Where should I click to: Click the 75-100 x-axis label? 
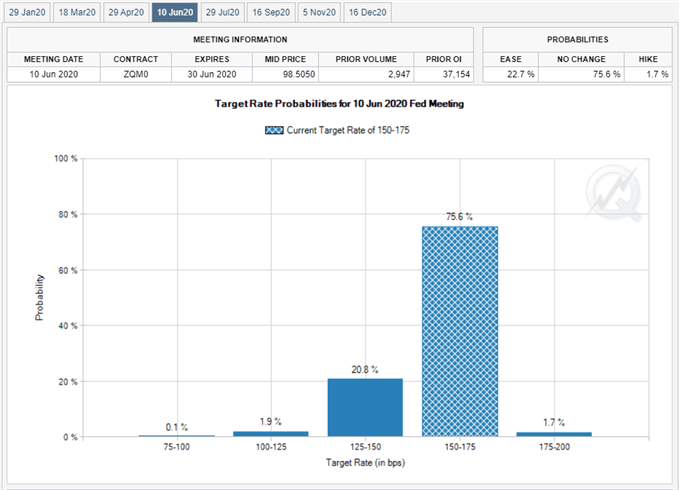tap(176, 447)
